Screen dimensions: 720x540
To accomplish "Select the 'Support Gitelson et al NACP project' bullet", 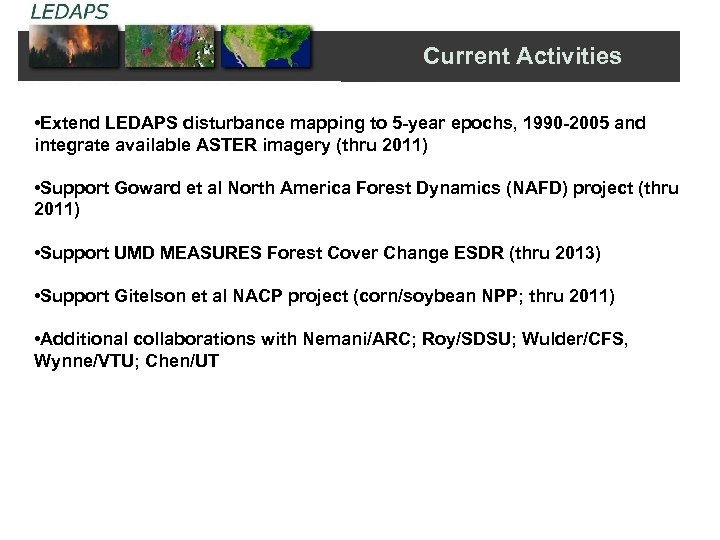I will pyautogui.click(x=324, y=296).
